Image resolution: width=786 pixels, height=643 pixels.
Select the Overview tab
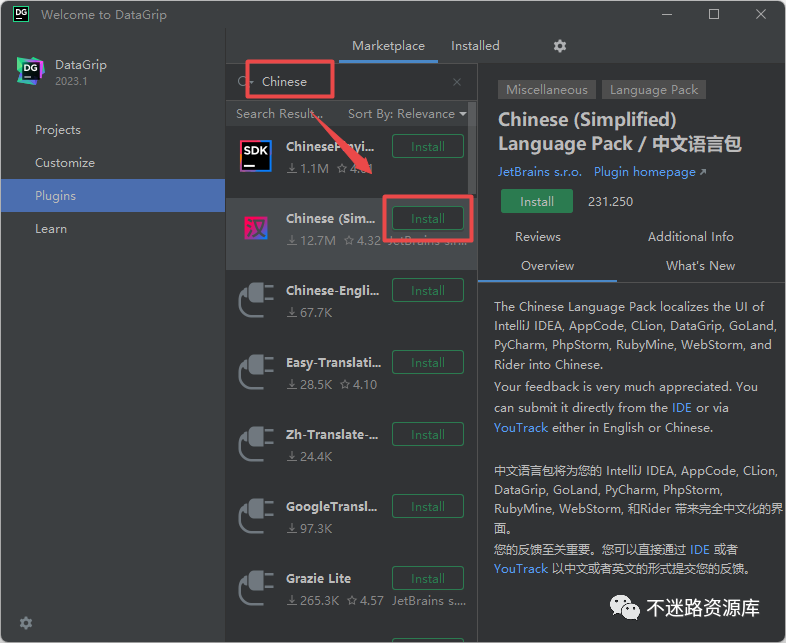[547, 266]
